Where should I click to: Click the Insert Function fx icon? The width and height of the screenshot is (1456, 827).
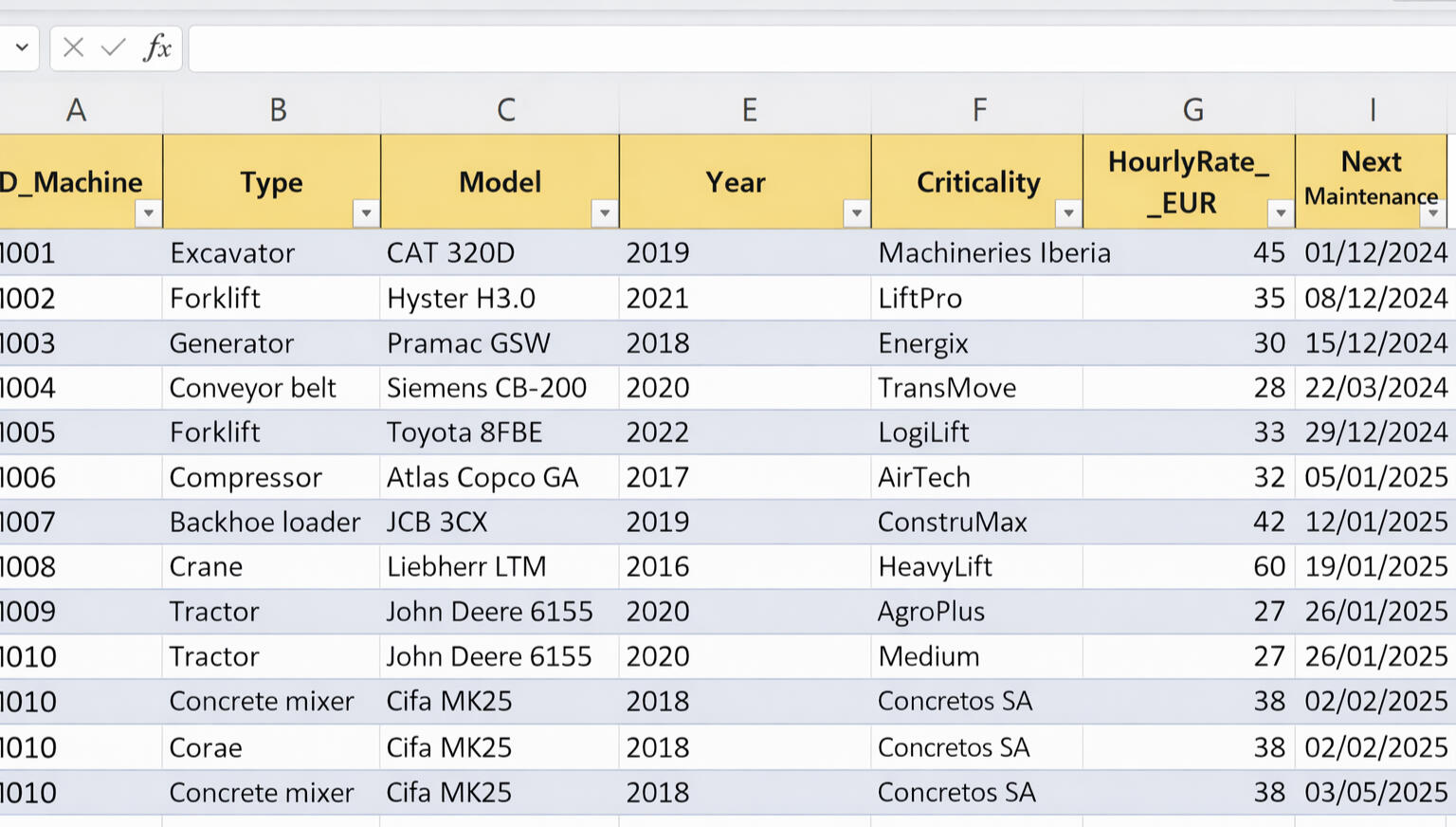(158, 47)
